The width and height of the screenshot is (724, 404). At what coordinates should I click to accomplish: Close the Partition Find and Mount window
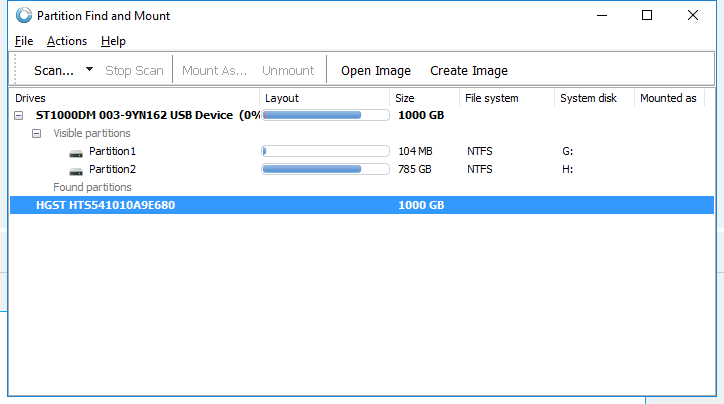pyautogui.click(x=693, y=15)
